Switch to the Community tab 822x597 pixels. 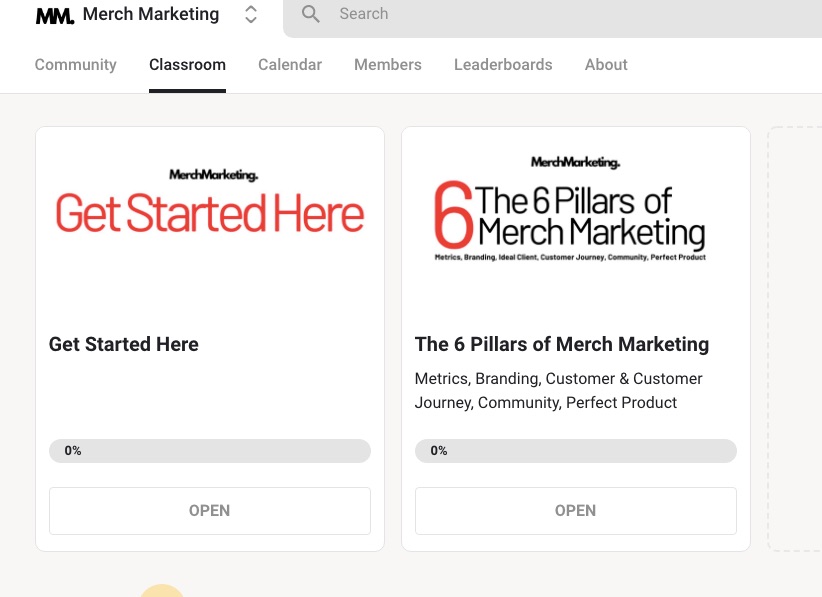pos(76,65)
